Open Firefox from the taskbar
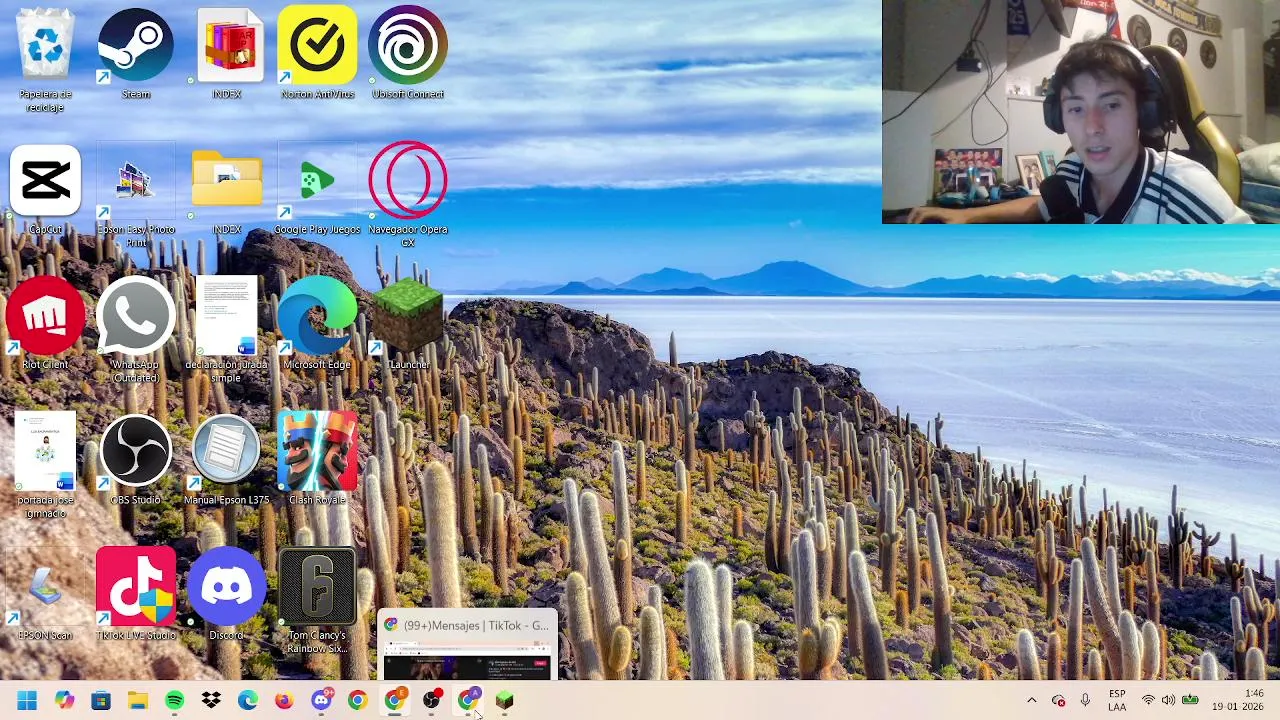Screen dimensions: 1280x720 click(x=284, y=701)
